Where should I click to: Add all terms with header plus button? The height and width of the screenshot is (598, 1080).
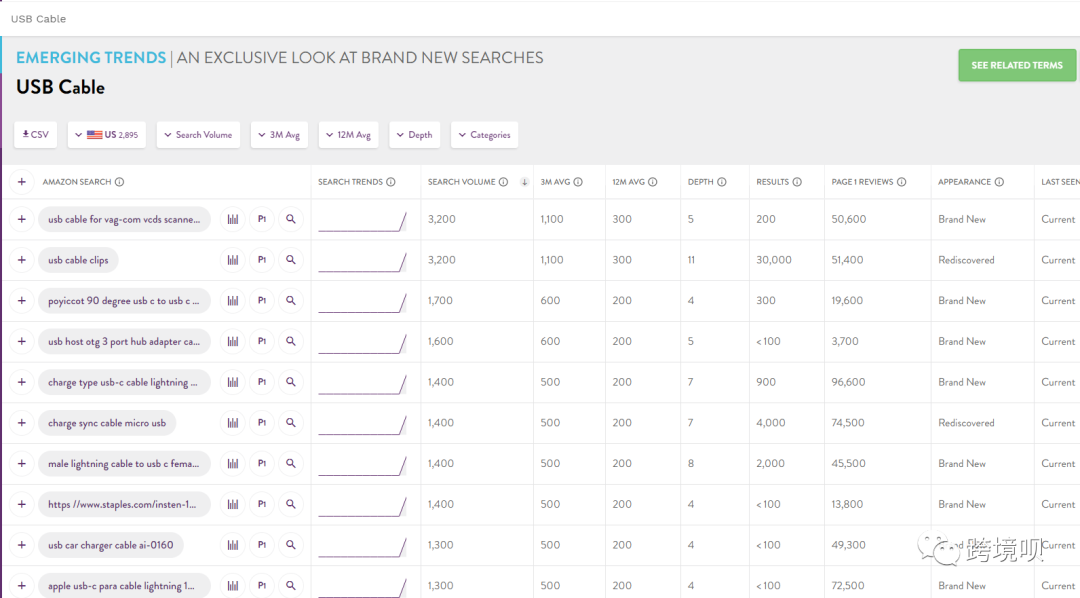click(x=22, y=182)
